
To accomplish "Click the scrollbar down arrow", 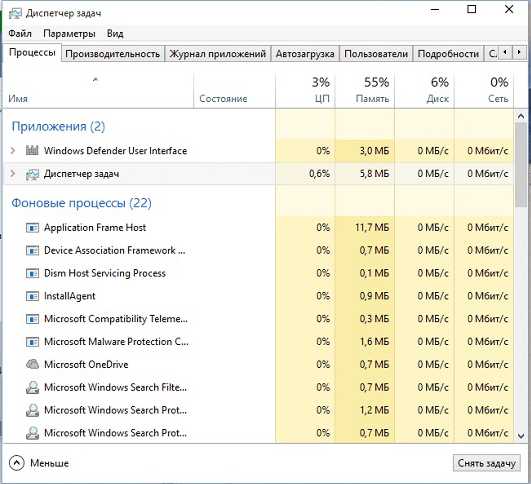I will (x=521, y=436).
